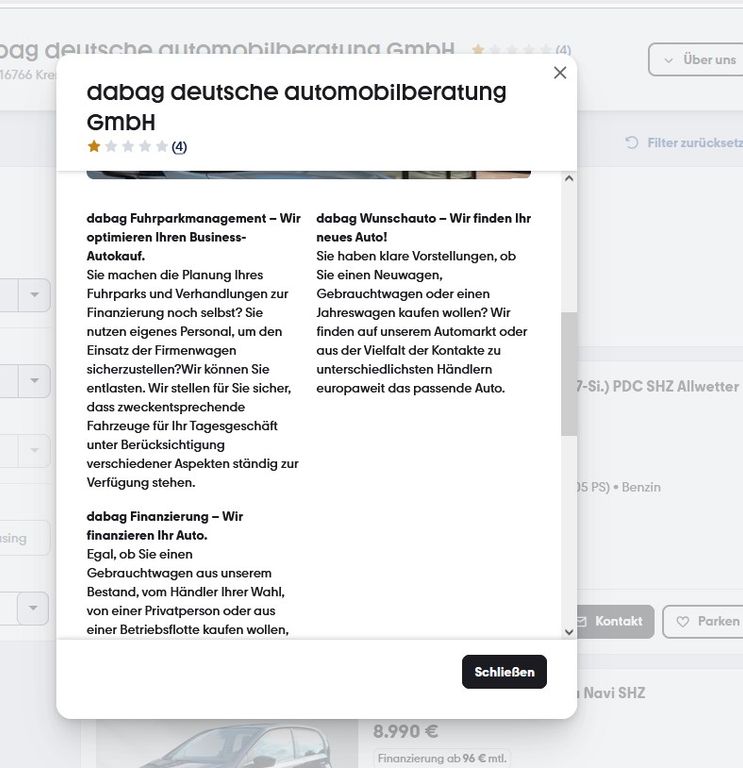
Task: Click the dialog's vertical scrollbar thumb
Action: tap(569, 373)
